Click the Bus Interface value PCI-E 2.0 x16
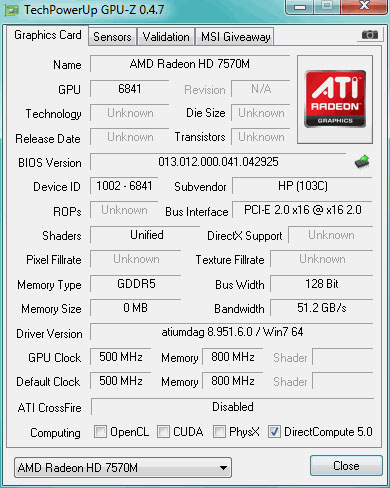The image size is (390, 488). (x=303, y=210)
